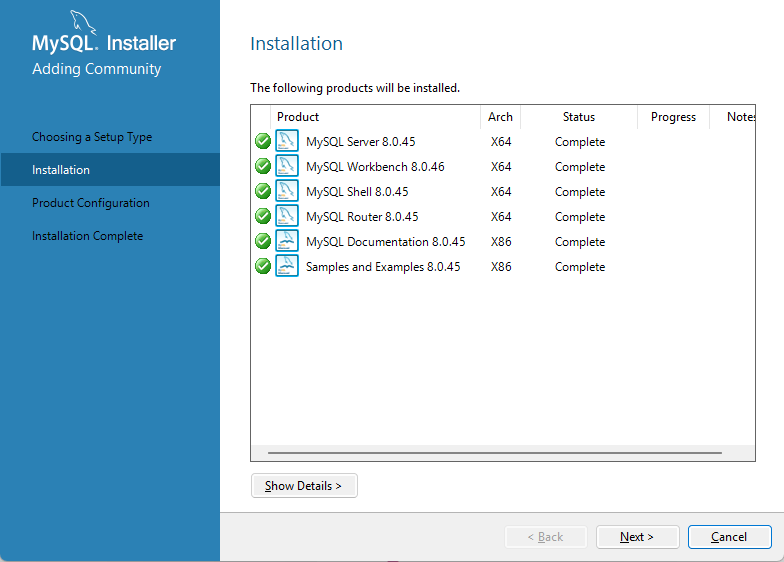The height and width of the screenshot is (562, 784).
Task: Click the Adding Community subtitle
Action: (96, 69)
